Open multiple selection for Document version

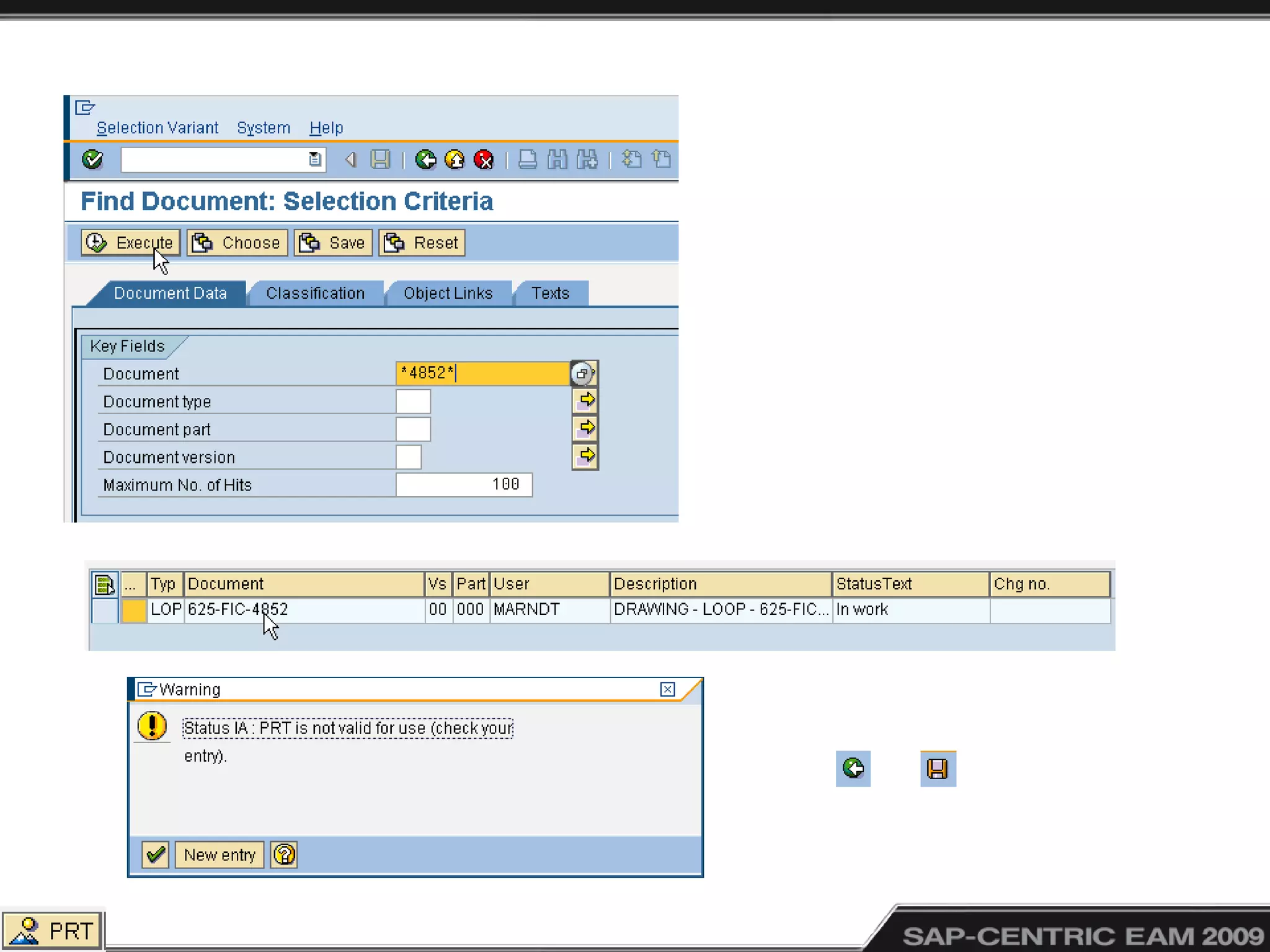pyautogui.click(x=585, y=456)
